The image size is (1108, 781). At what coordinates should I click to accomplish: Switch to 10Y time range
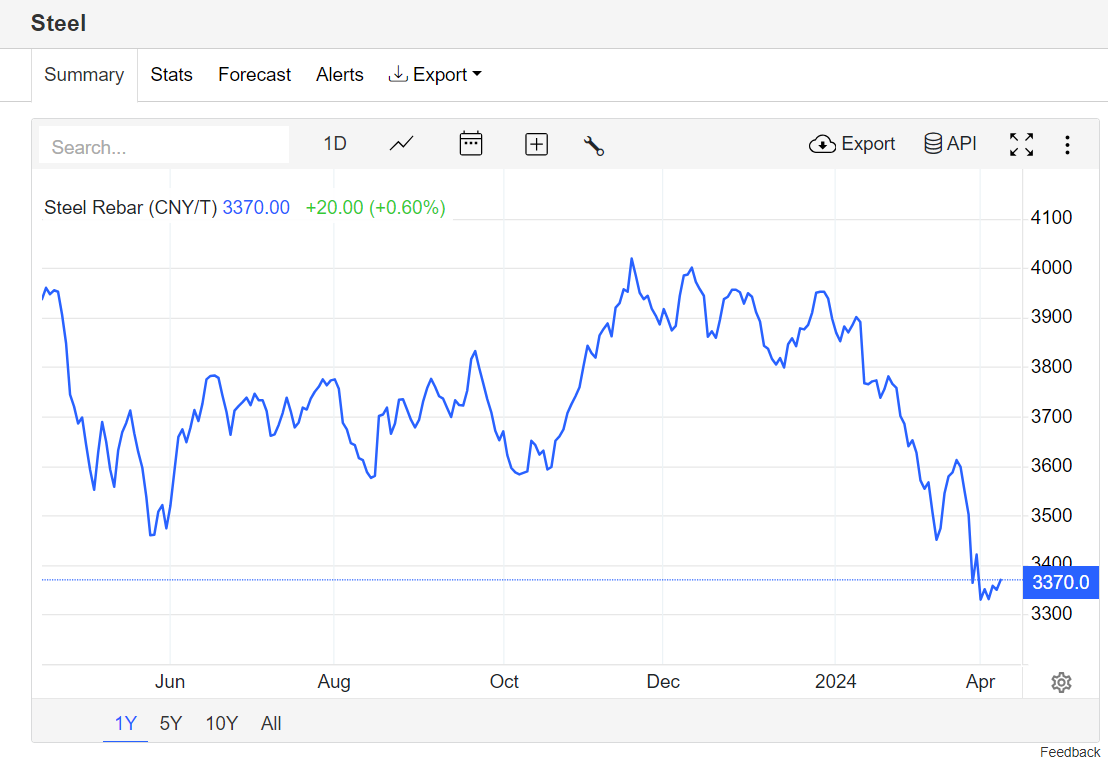pos(221,723)
